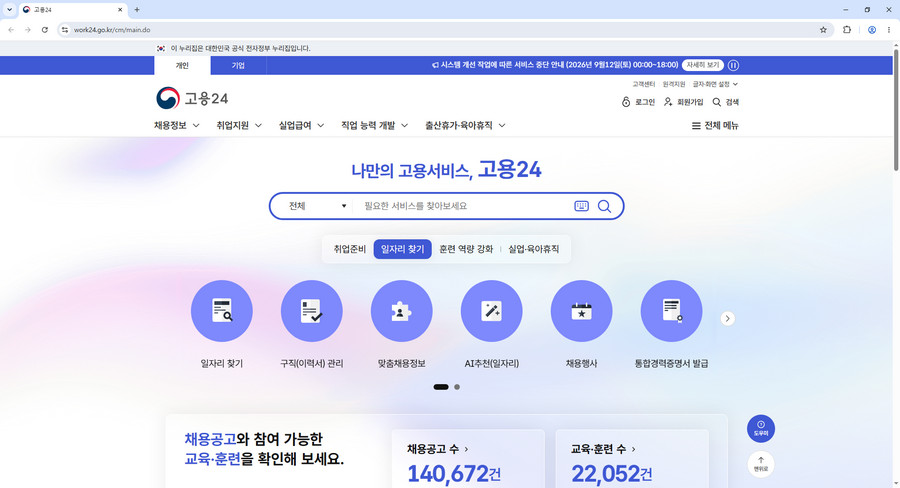Open 로그인 in header
The height and width of the screenshot is (488, 900).
(638, 102)
